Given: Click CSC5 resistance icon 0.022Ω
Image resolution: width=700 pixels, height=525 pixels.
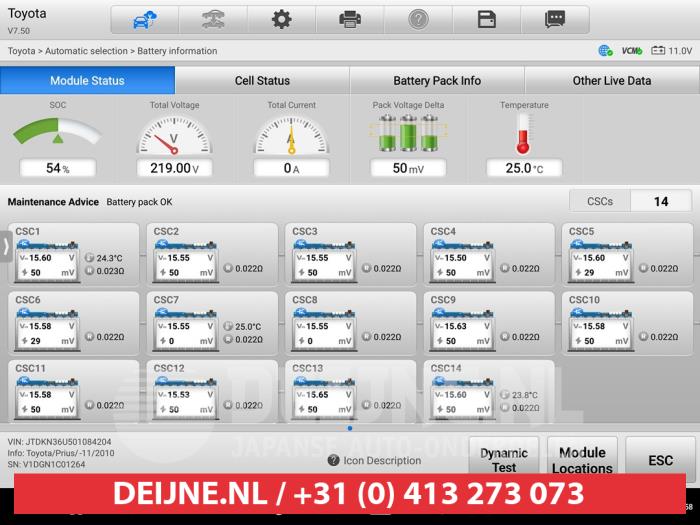Looking at the screenshot, I should (x=643, y=268).
